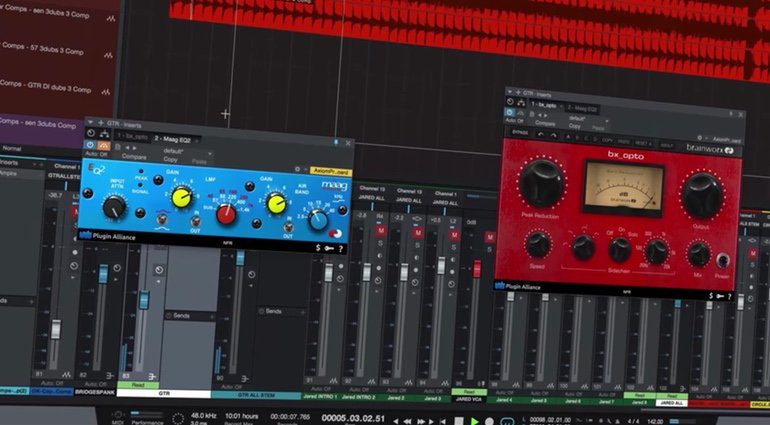Click the rewind button in transport

[407, 421]
